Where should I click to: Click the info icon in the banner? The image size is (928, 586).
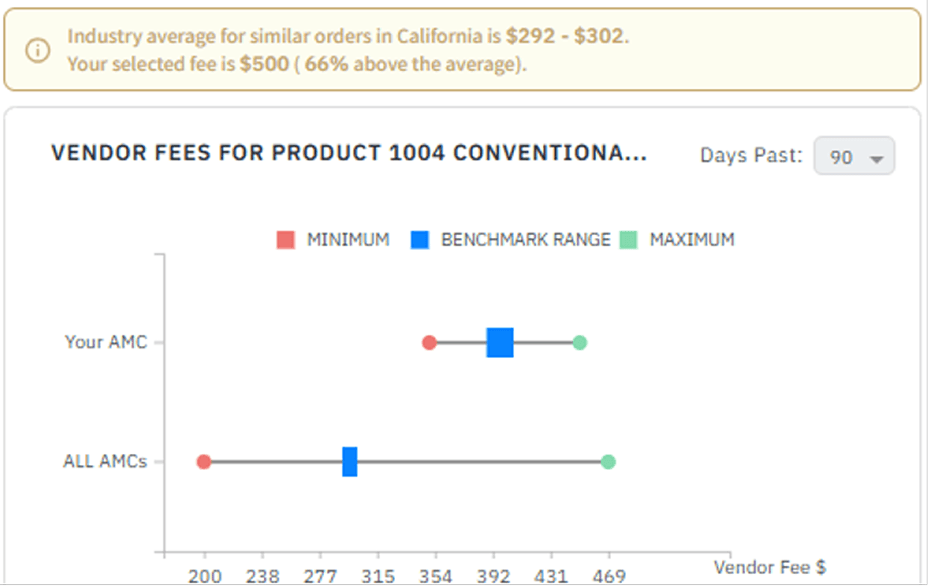pyautogui.click(x=38, y=50)
